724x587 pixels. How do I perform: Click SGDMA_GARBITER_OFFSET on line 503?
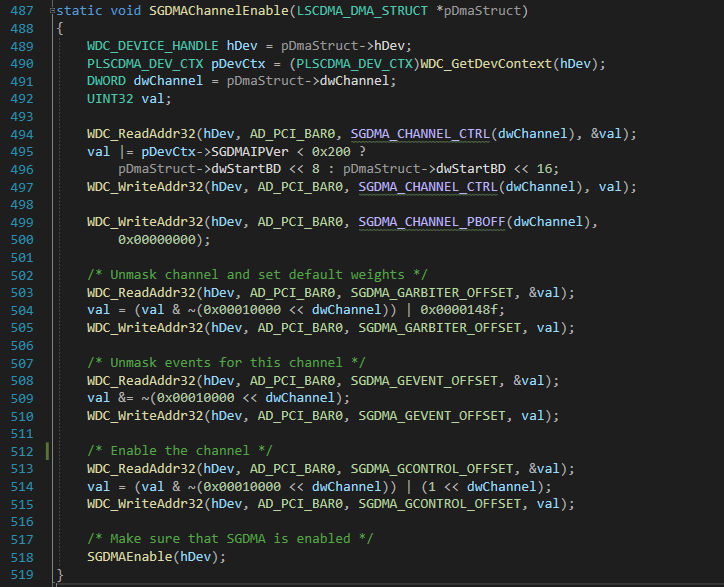pos(432,292)
